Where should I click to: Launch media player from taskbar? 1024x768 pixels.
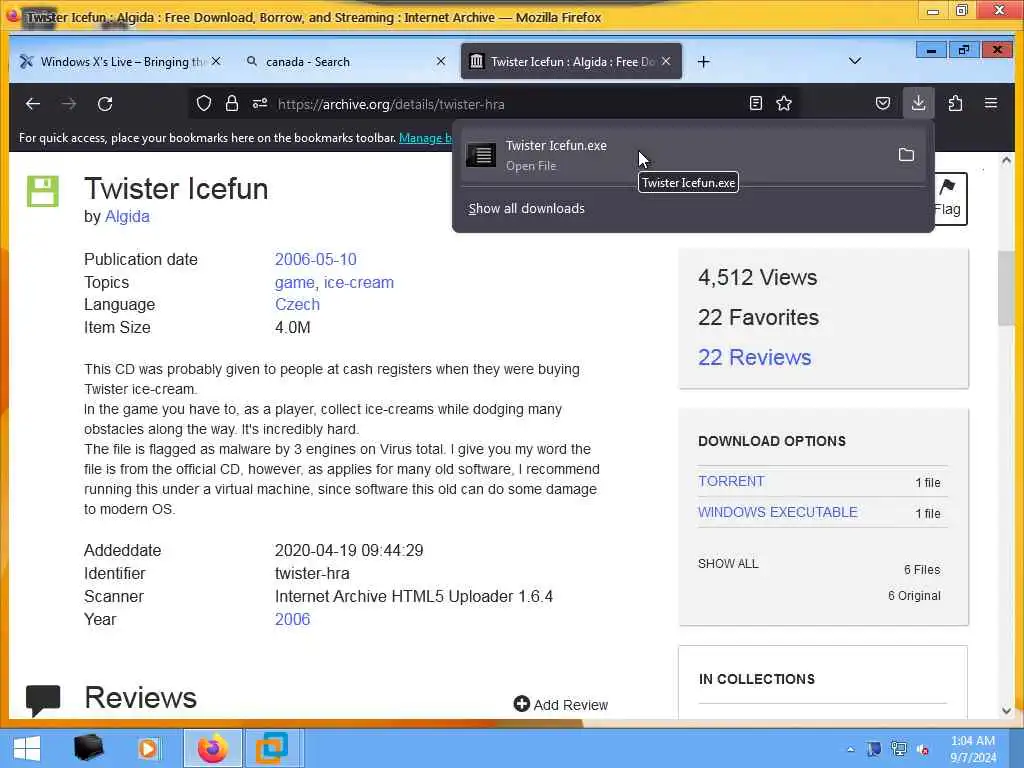point(149,748)
